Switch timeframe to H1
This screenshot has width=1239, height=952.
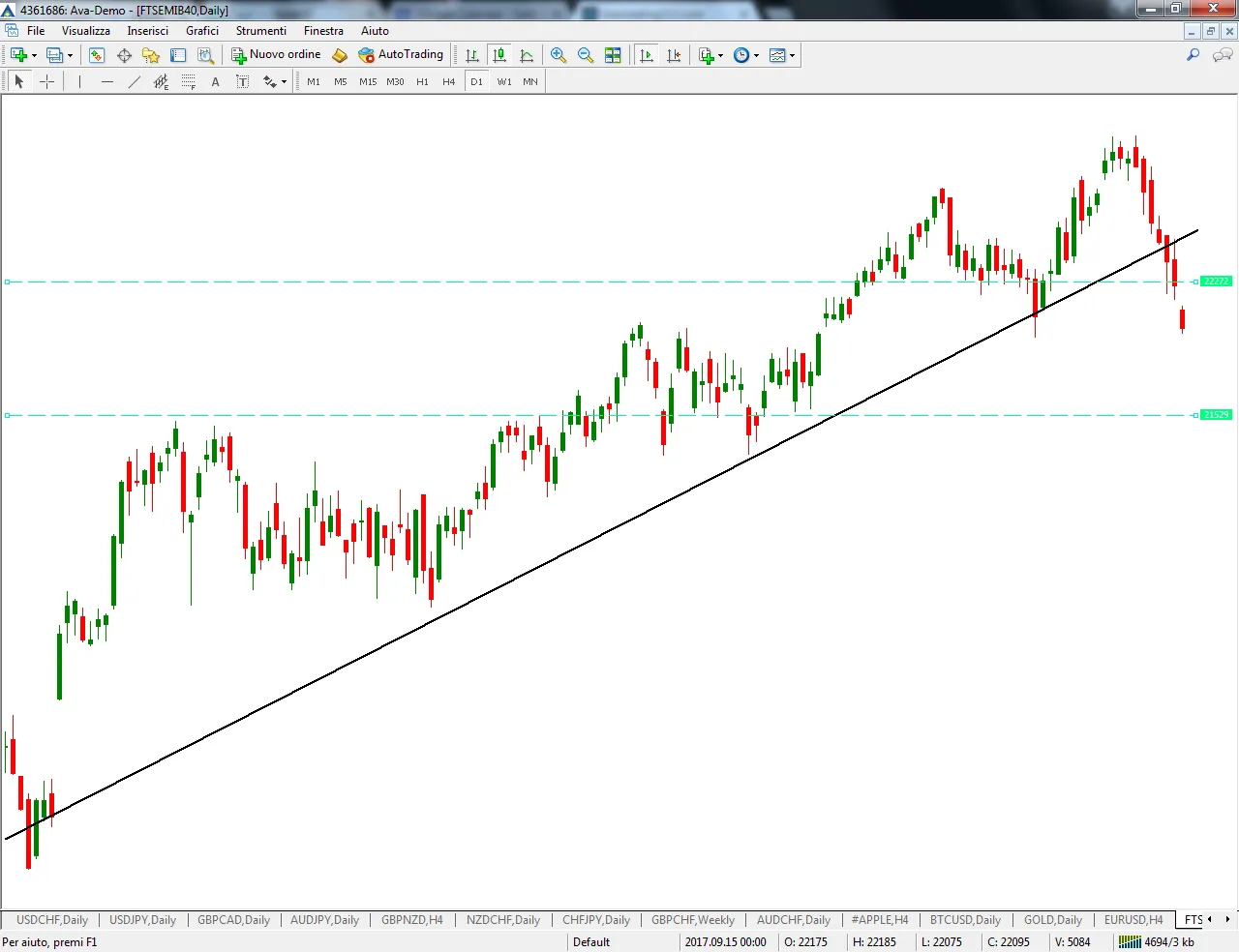pyautogui.click(x=422, y=81)
